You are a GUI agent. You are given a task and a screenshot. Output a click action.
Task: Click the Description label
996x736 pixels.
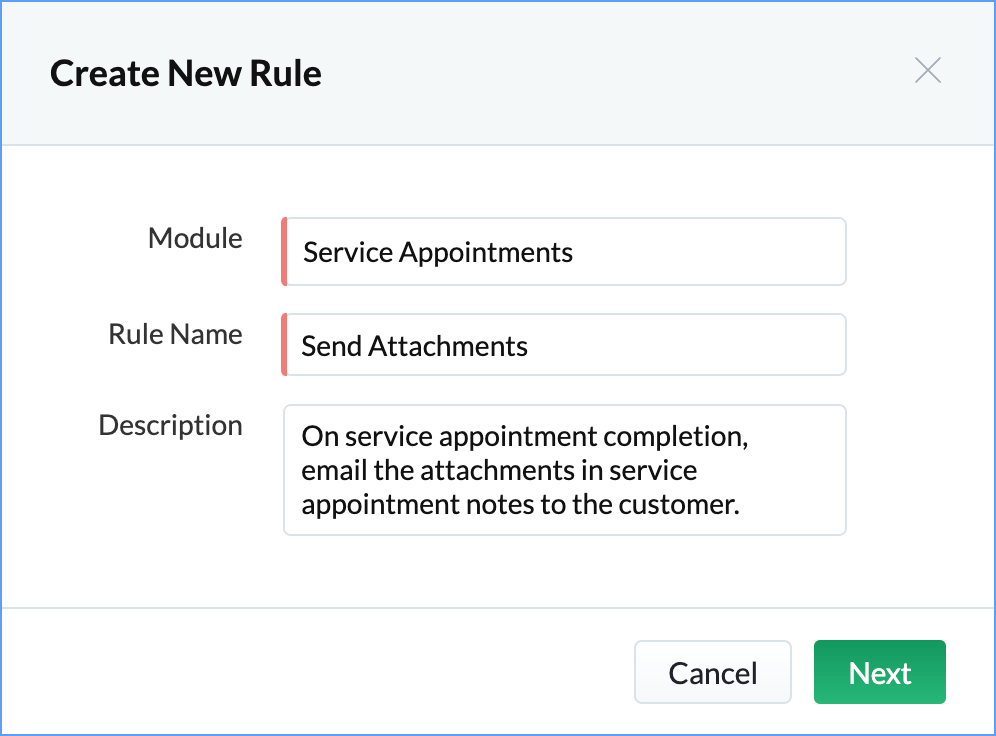coord(170,426)
